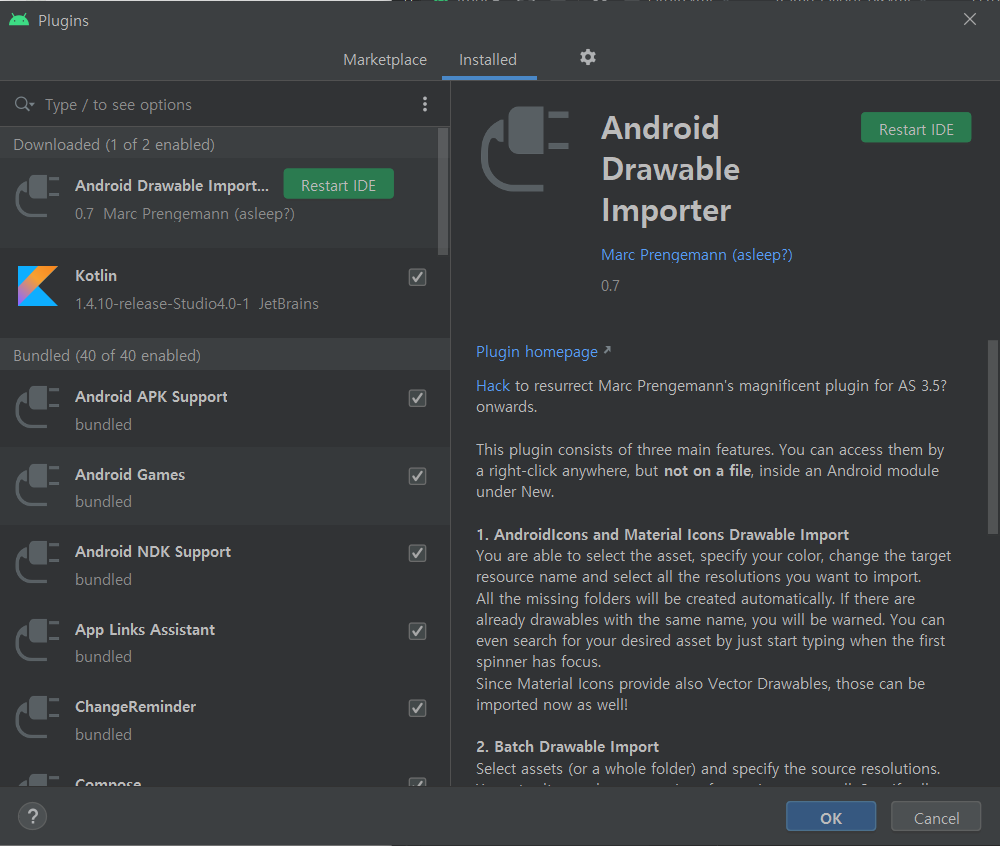This screenshot has width=1000, height=846.
Task: Click Restart IDE in the details pane
Action: [x=916, y=129]
